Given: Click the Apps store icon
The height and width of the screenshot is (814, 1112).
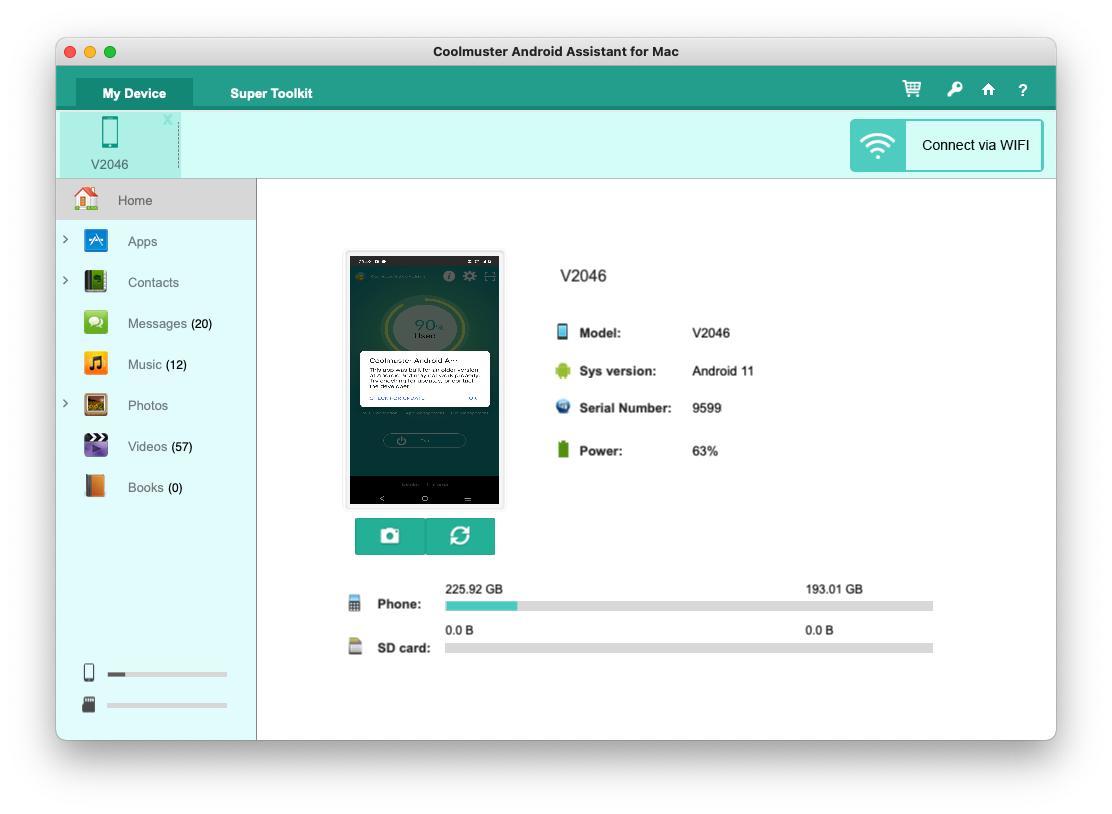Looking at the screenshot, I should pos(96,241).
